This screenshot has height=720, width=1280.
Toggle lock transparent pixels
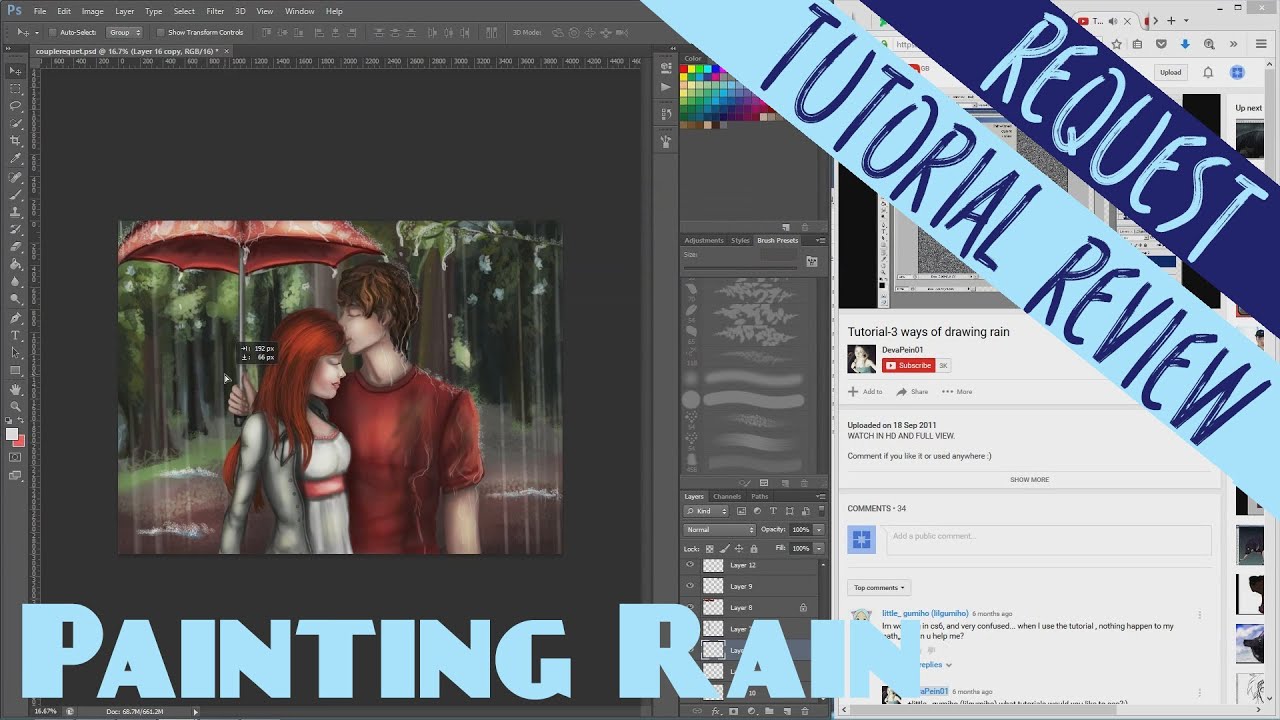[710, 548]
